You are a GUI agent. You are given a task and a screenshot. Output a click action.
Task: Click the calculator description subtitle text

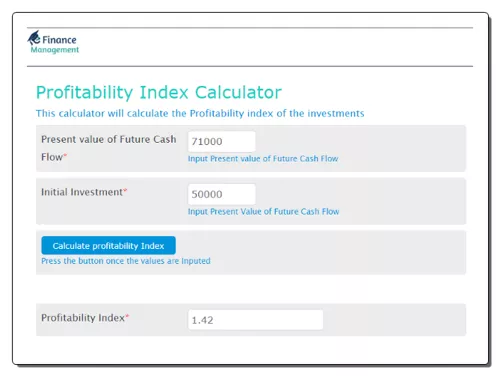[200, 113]
